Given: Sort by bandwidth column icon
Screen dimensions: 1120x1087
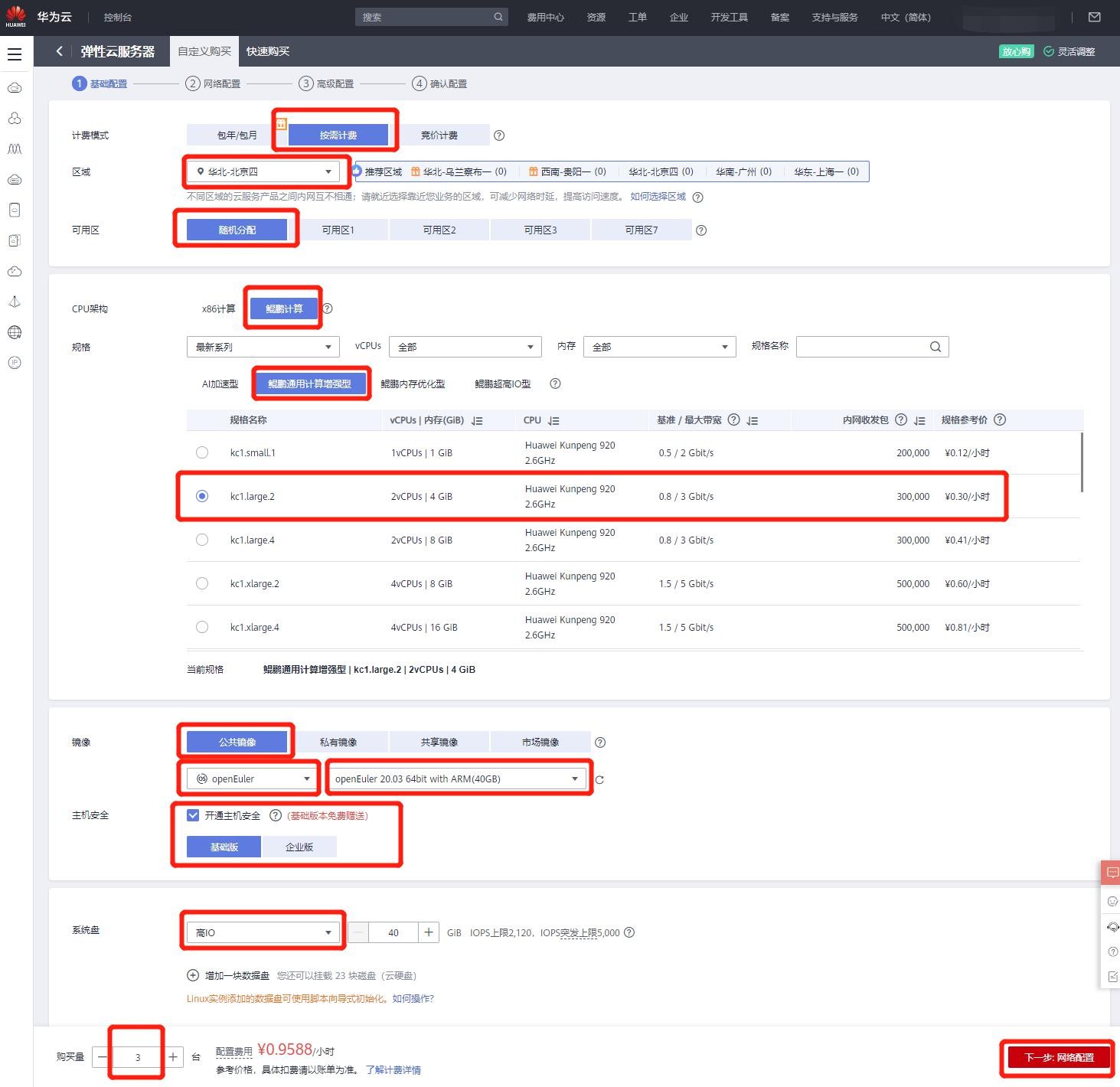Looking at the screenshot, I should click(x=753, y=420).
